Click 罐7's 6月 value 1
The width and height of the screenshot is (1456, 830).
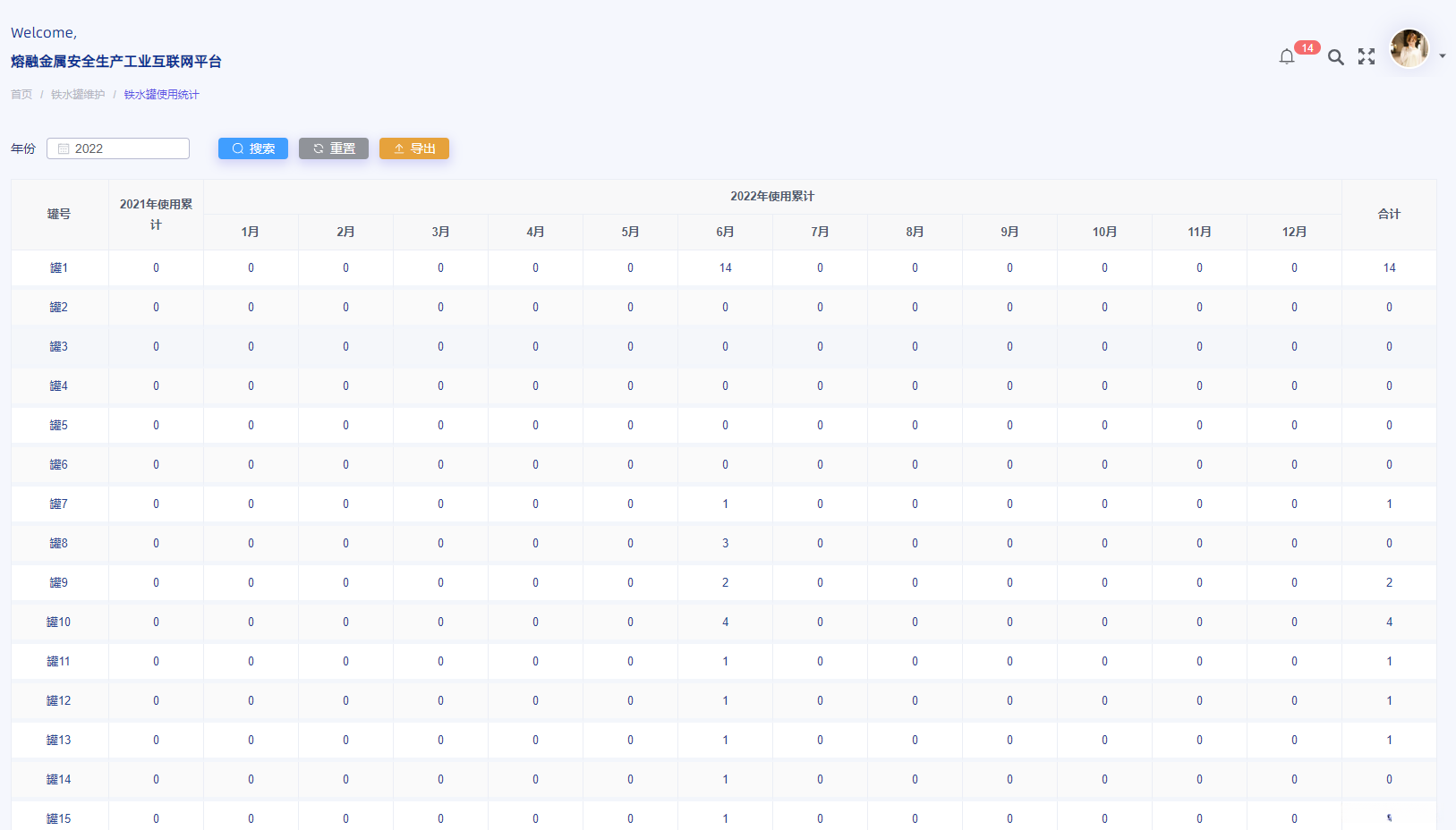coord(726,504)
